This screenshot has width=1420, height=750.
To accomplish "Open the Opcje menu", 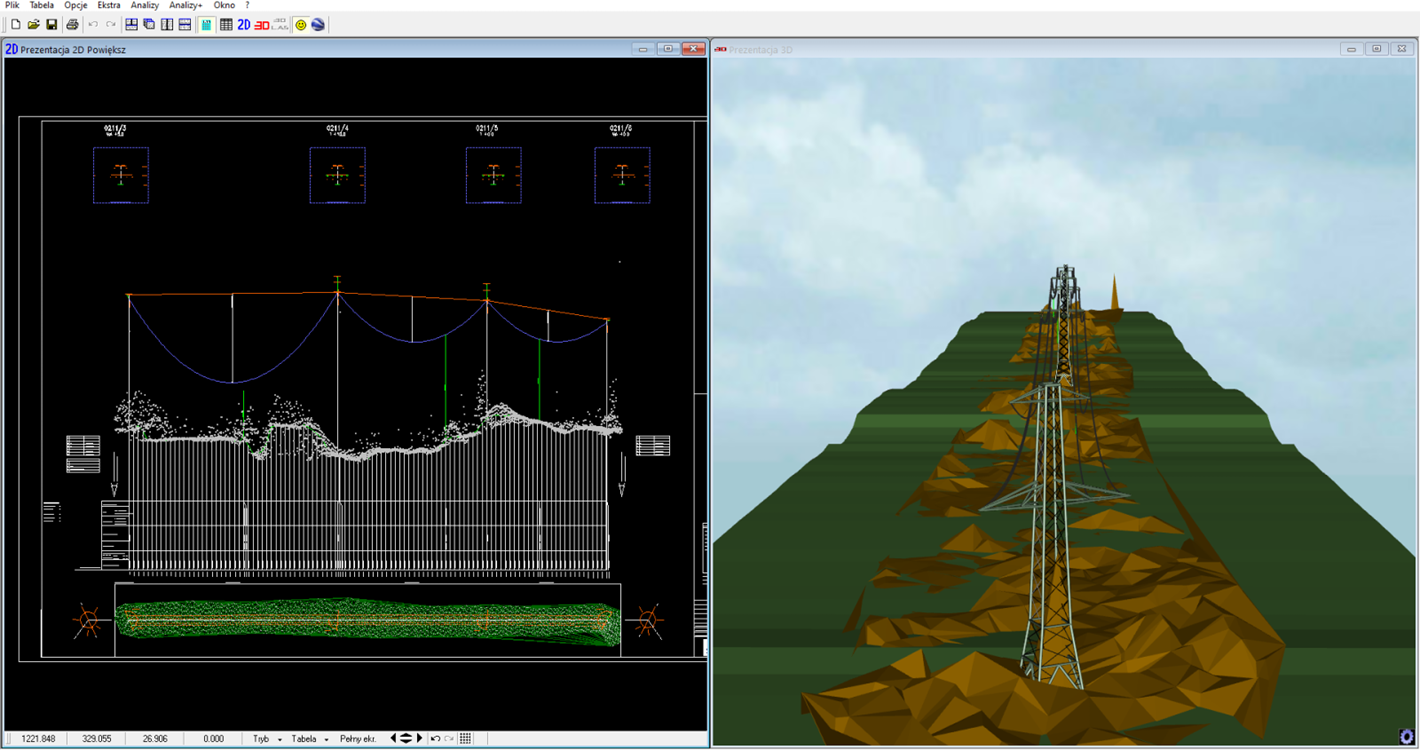I will point(76,5).
